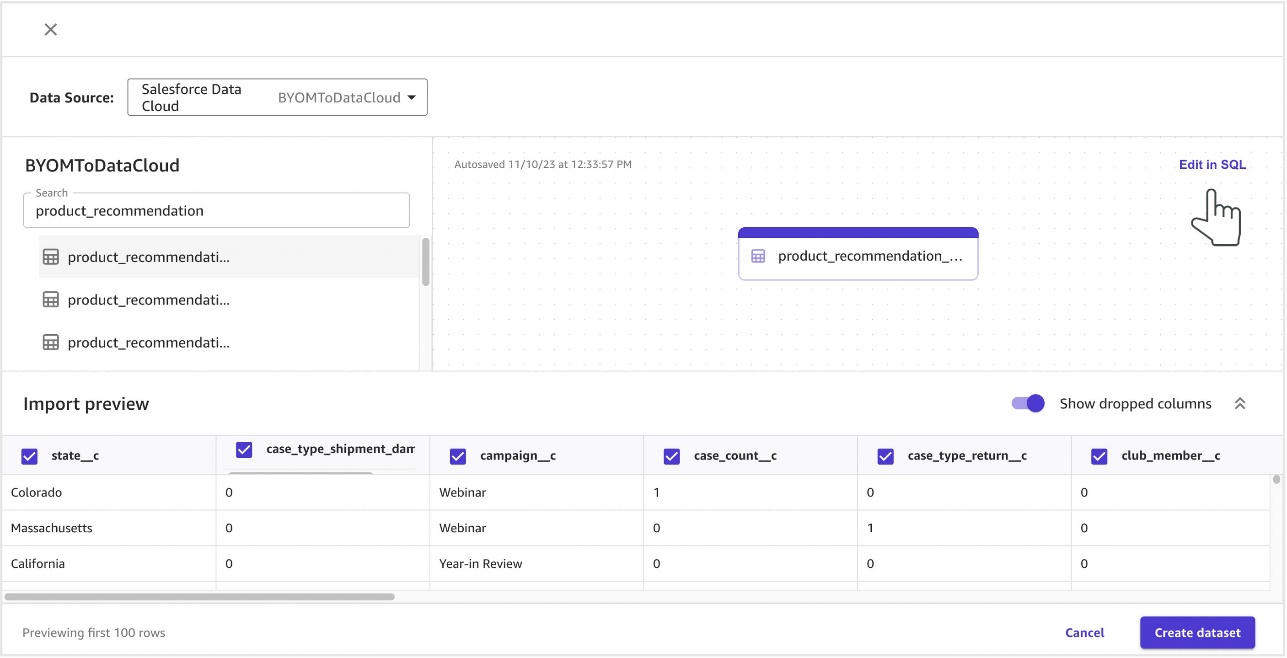The height and width of the screenshot is (658, 1287).
Task: Open Edit in SQL
Action: point(1212,165)
